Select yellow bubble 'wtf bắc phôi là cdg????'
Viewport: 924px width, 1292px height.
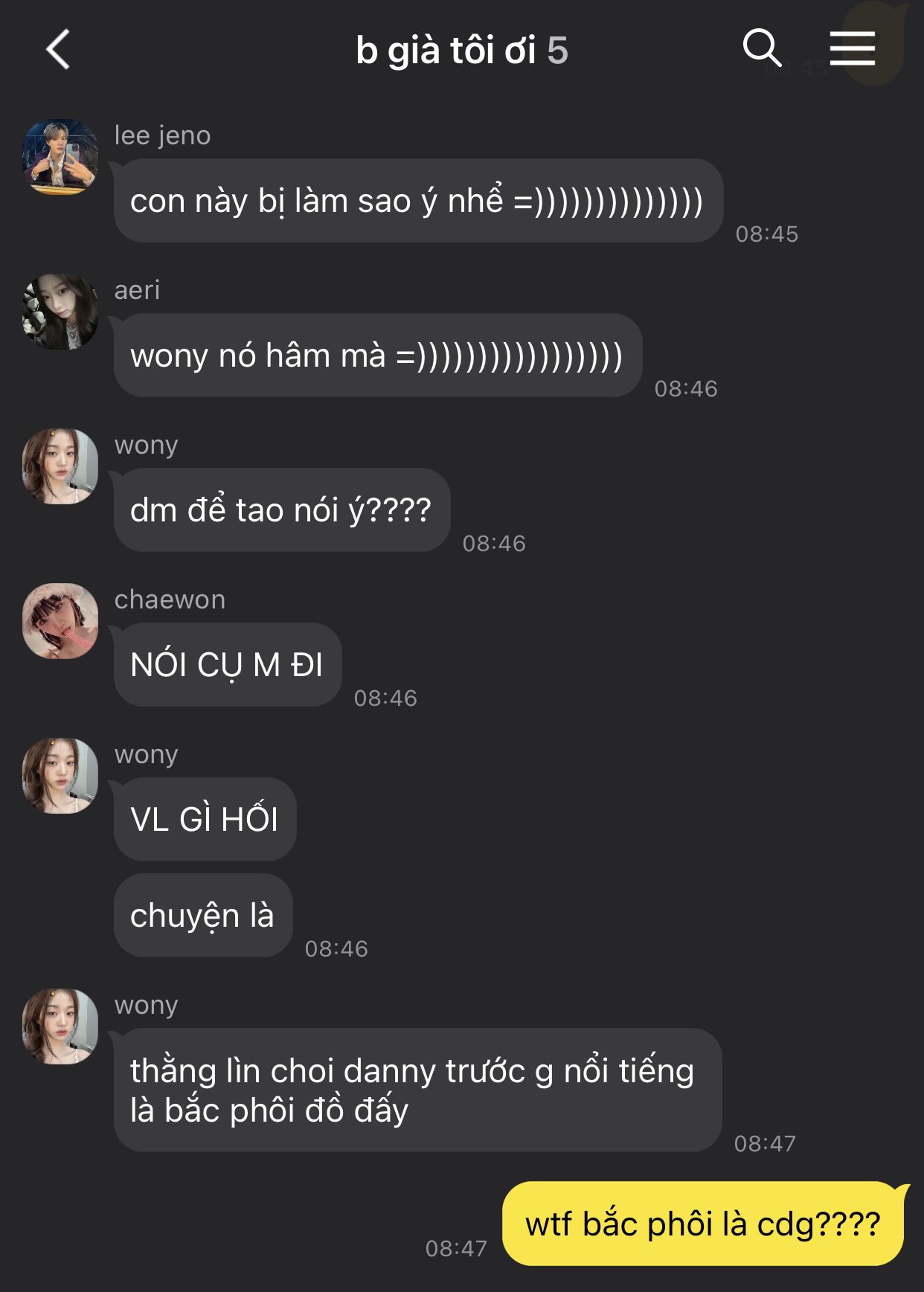(x=704, y=1224)
